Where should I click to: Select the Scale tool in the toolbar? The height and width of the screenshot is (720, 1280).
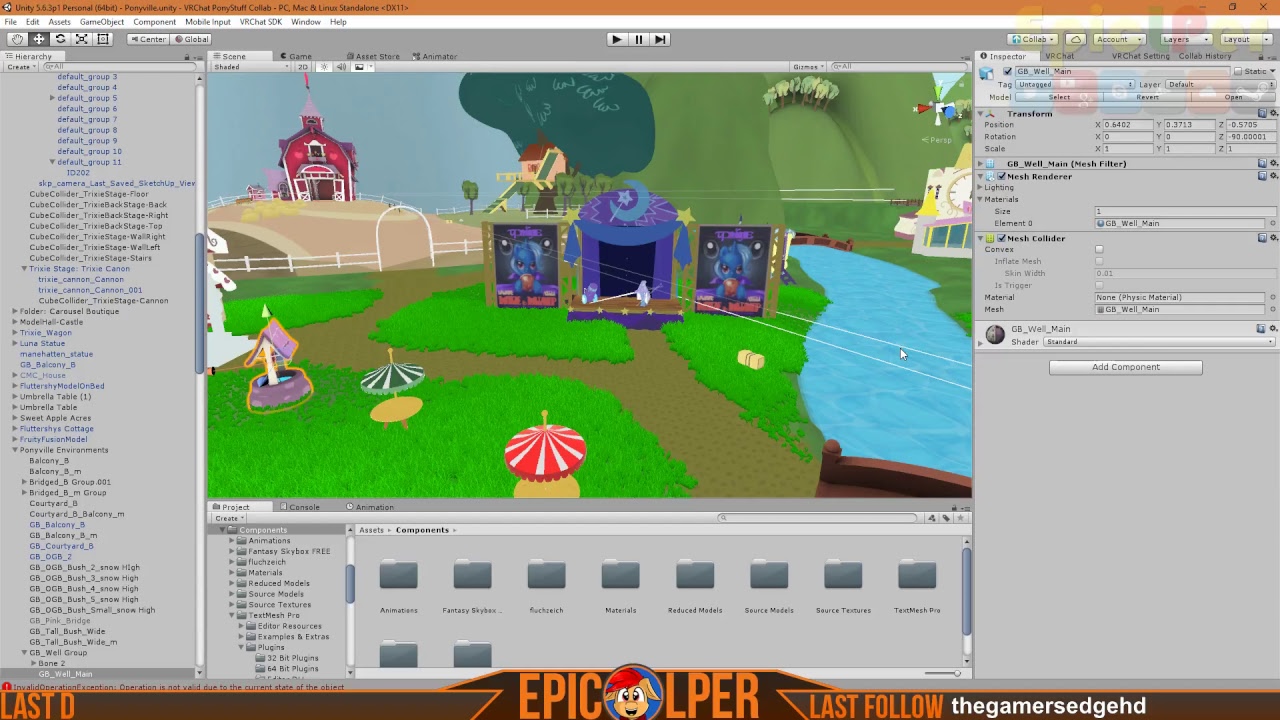81,39
